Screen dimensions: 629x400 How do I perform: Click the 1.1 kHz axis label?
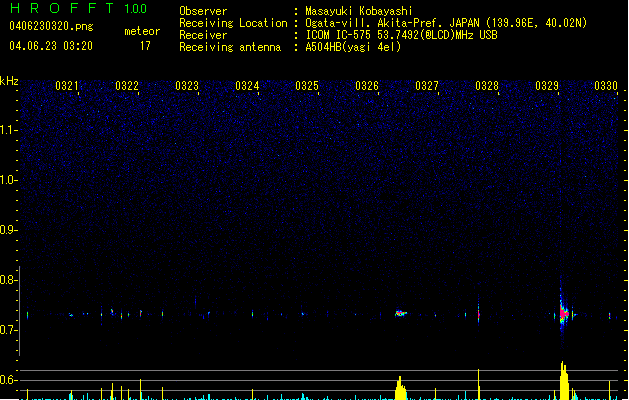pos(8,130)
